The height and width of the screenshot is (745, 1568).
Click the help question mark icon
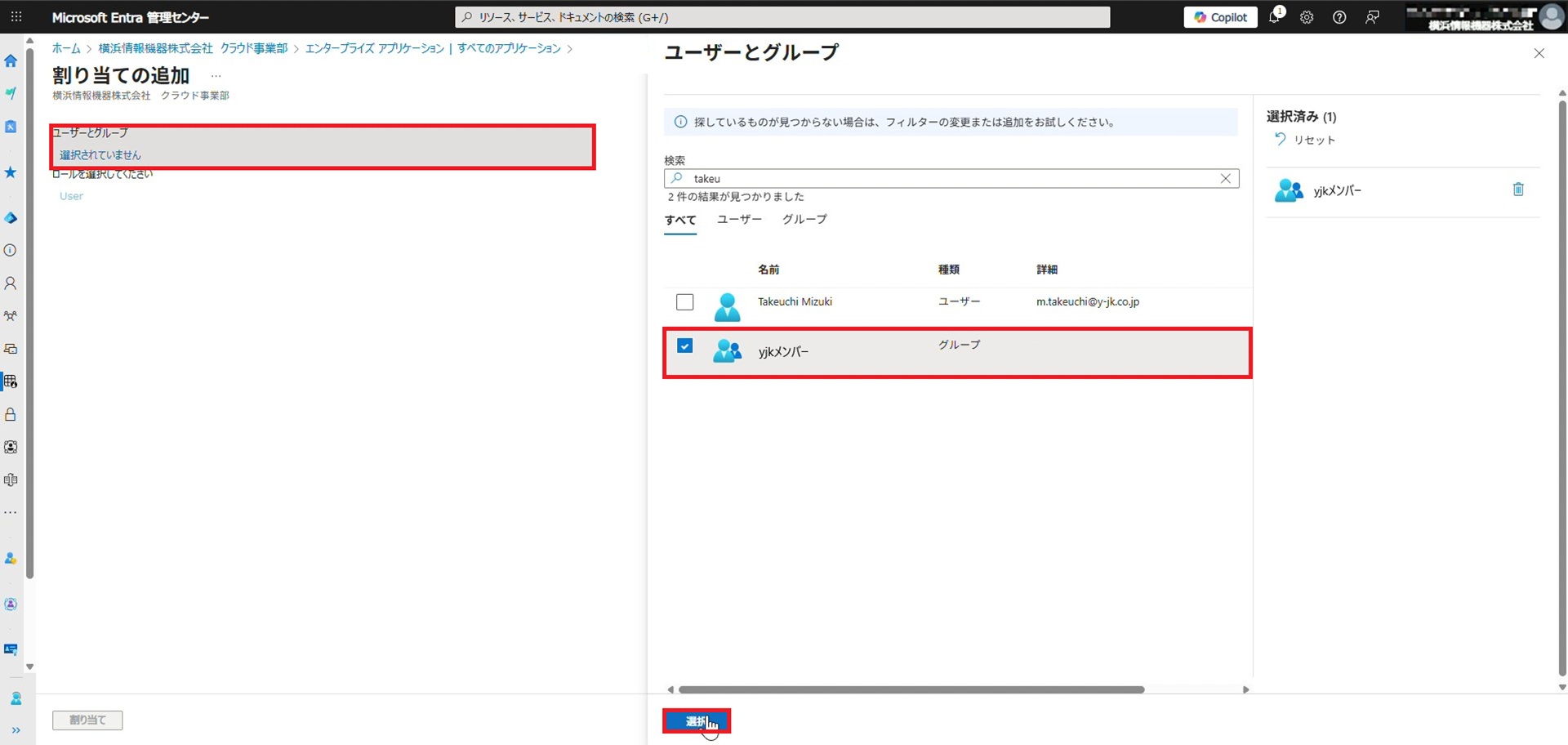[x=1339, y=17]
